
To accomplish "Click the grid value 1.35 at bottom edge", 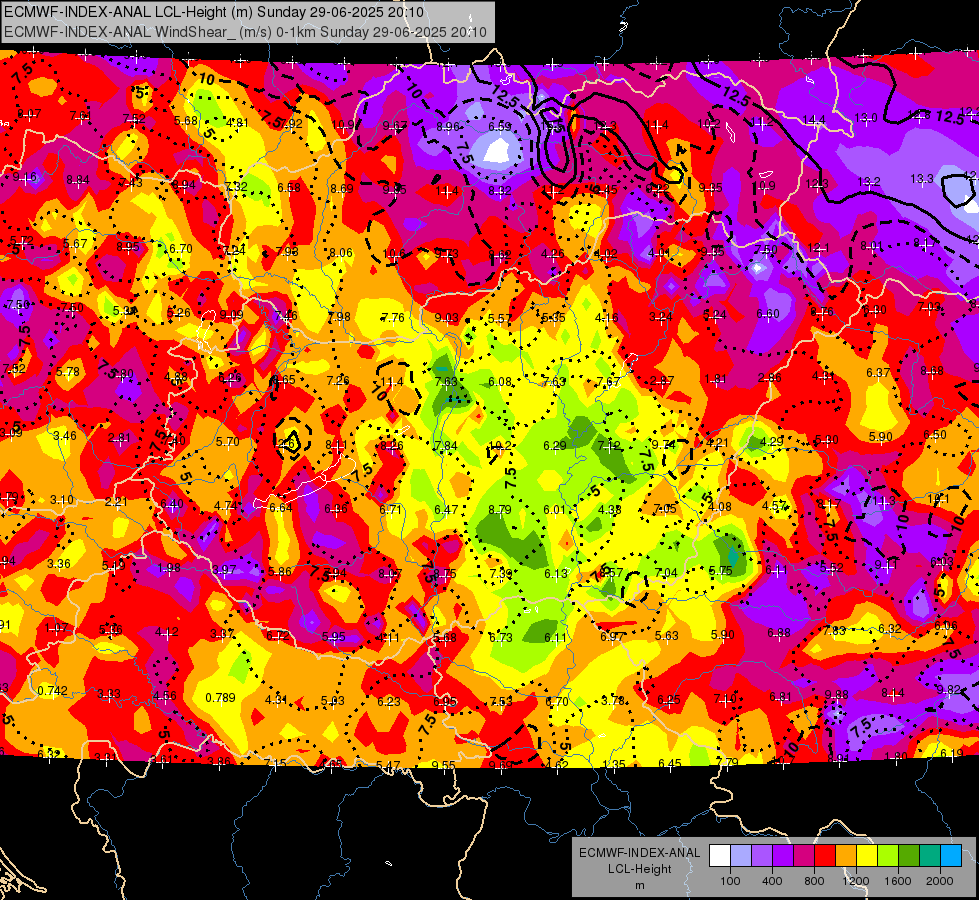I will 614,764.
